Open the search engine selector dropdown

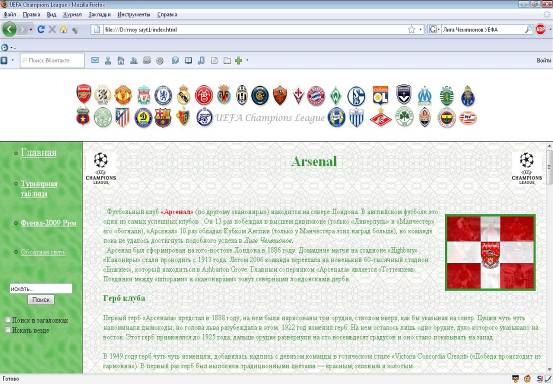coord(434,30)
